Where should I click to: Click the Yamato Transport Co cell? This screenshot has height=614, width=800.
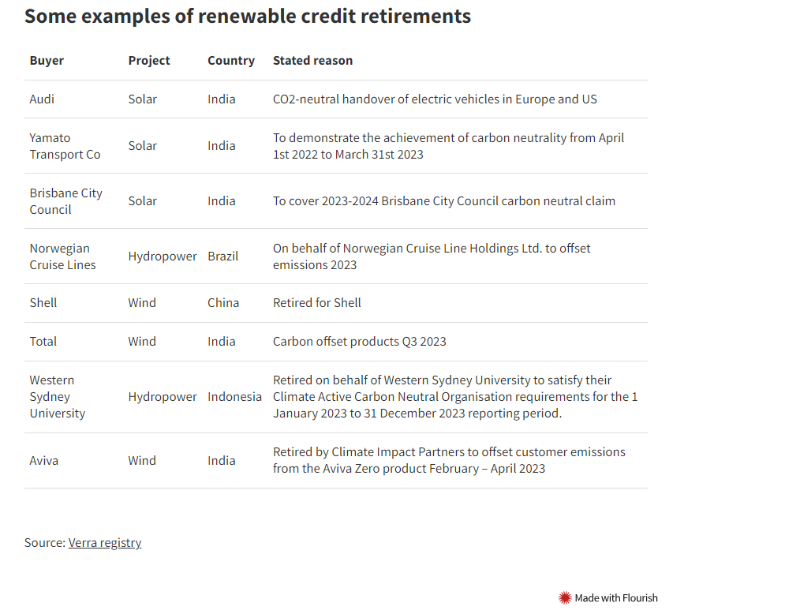[65, 146]
